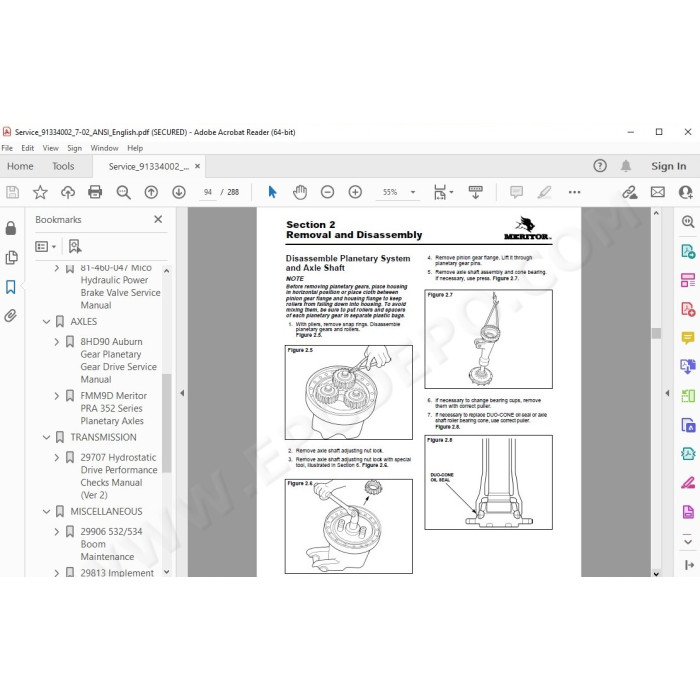Open Organize Pages tool in right pane

click(688, 280)
